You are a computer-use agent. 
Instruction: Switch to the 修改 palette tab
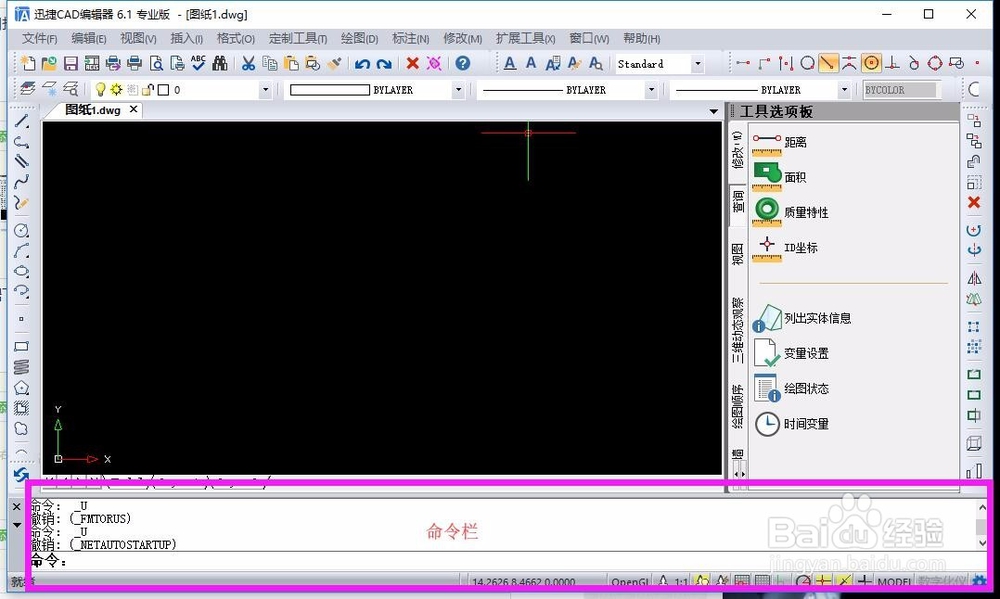click(x=738, y=150)
